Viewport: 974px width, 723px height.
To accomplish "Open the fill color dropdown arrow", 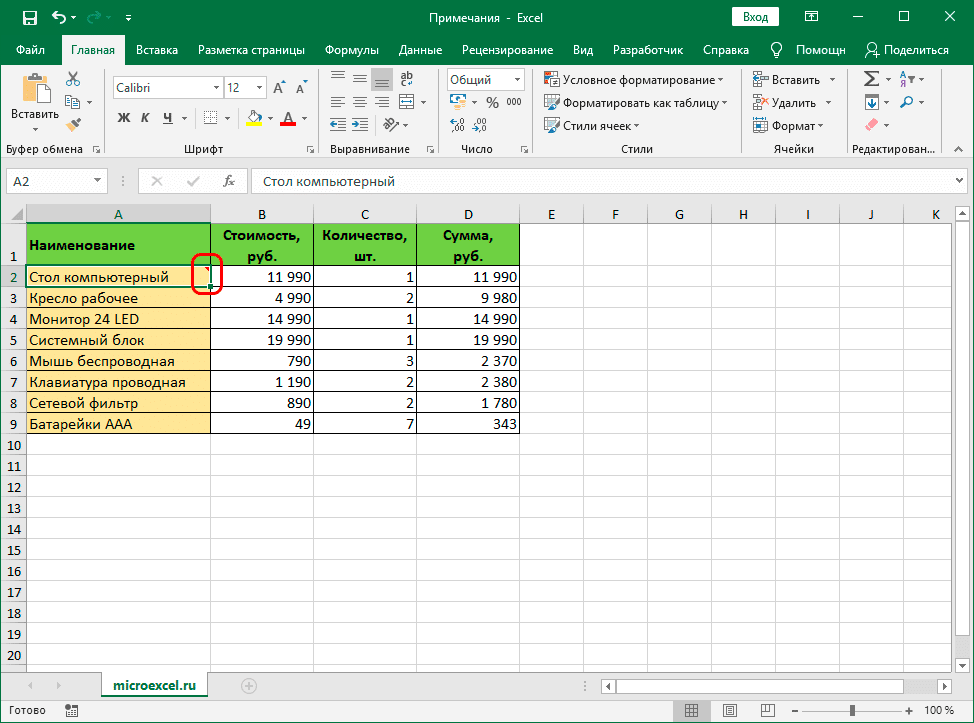I will (271, 118).
